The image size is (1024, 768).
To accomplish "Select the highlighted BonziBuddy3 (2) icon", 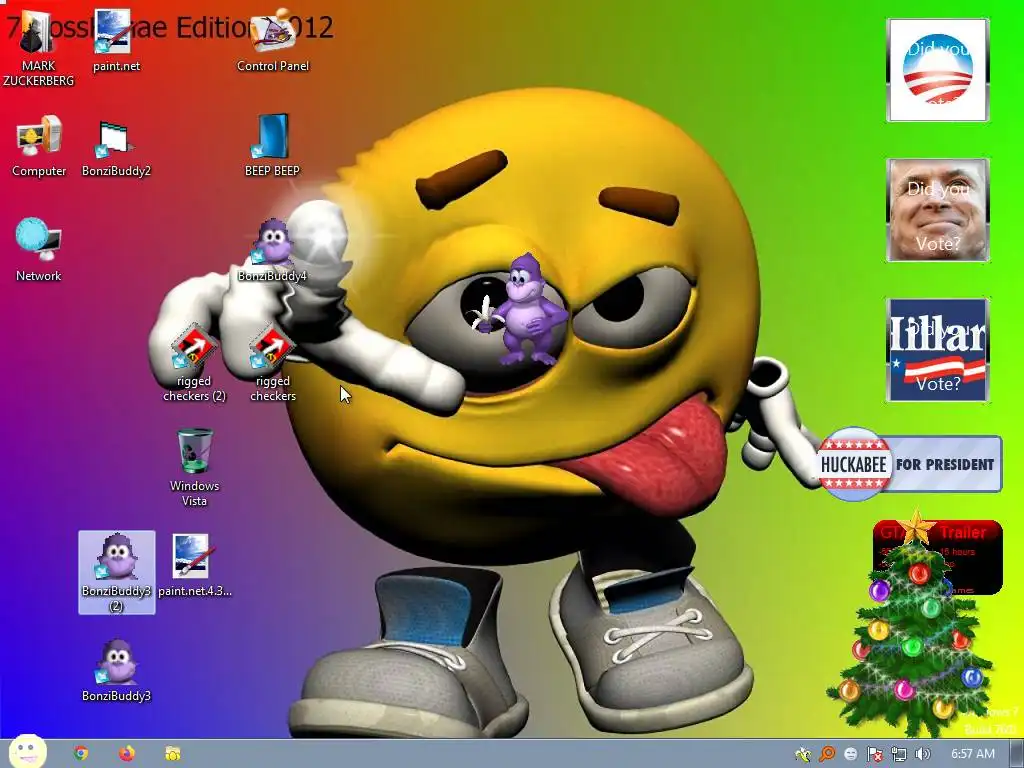I will pyautogui.click(x=117, y=573).
